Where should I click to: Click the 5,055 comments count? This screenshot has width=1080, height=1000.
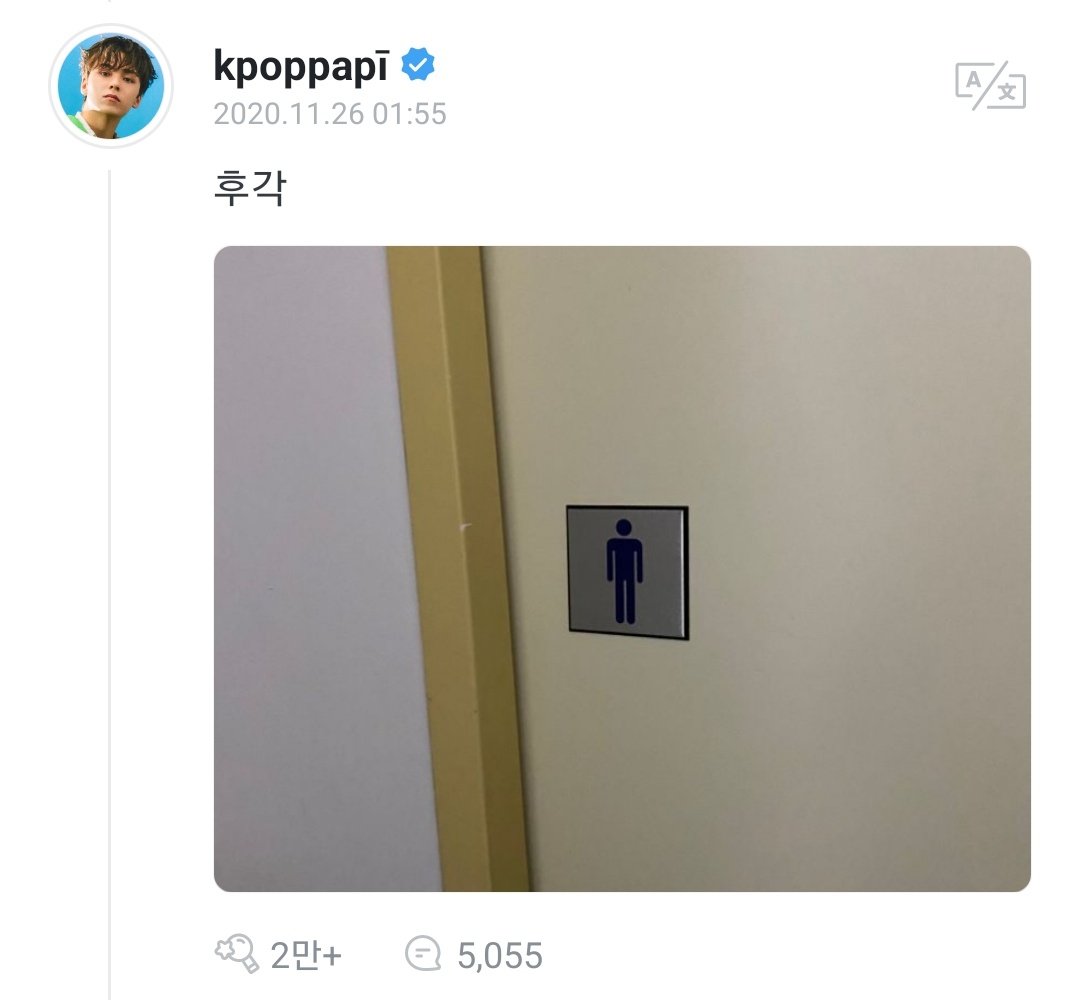click(500, 955)
